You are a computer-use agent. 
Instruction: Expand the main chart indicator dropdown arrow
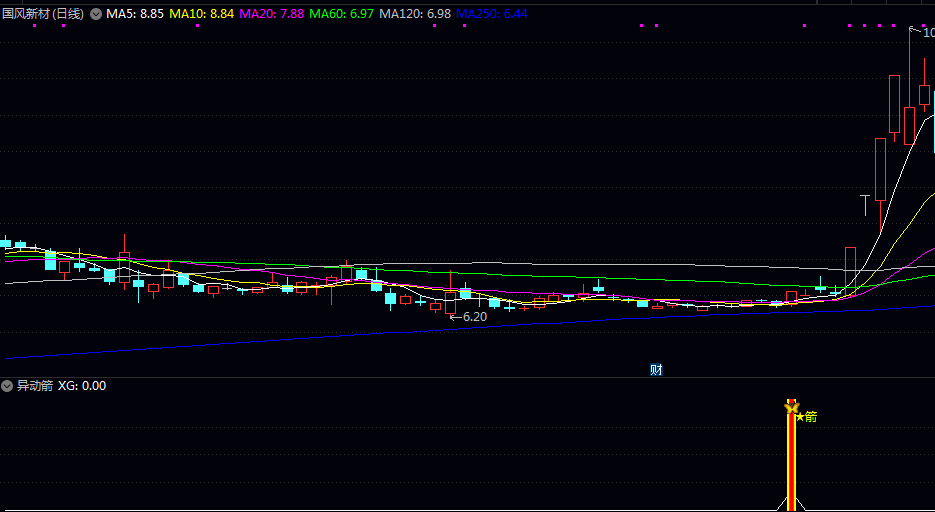[x=96, y=14]
